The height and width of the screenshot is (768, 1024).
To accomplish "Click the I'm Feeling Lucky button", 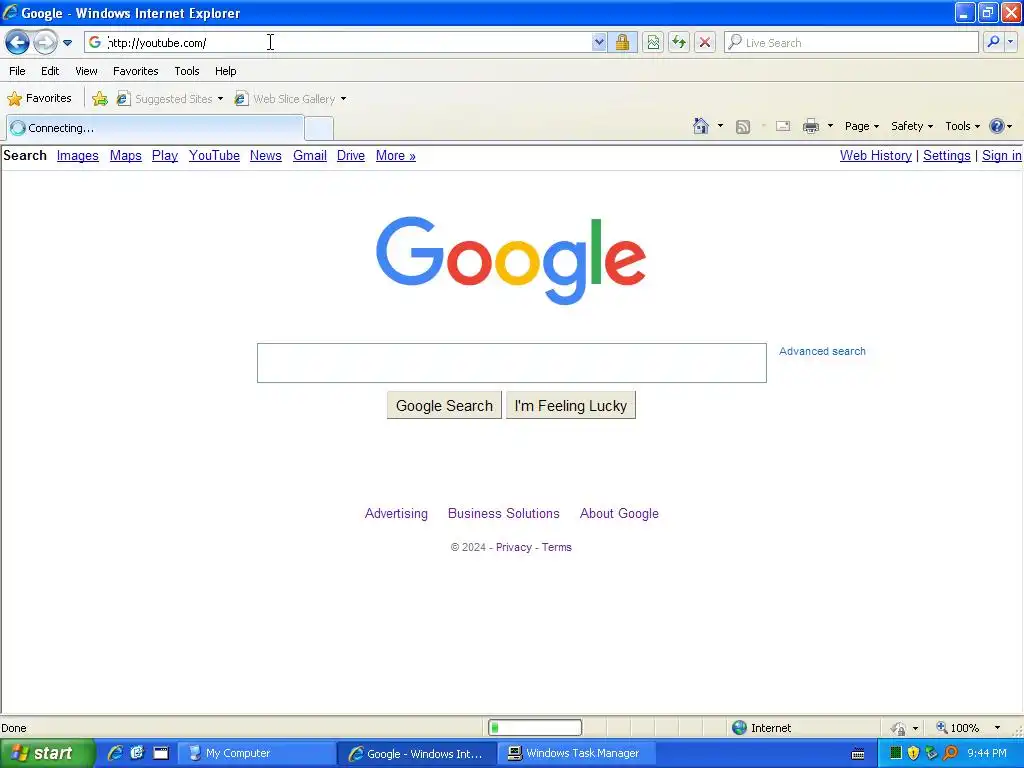I will pyautogui.click(x=571, y=406).
